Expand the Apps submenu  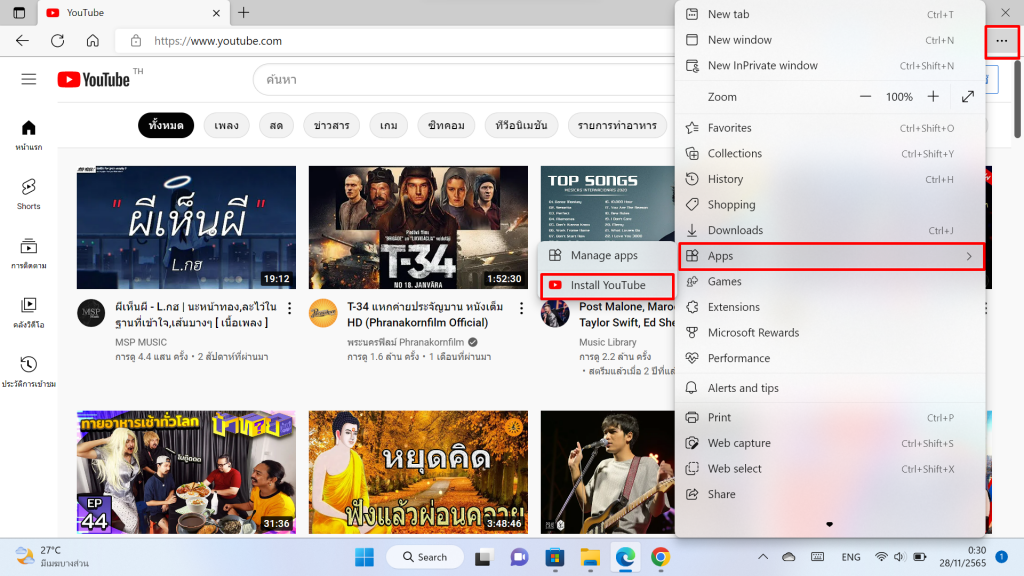(831, 256)
